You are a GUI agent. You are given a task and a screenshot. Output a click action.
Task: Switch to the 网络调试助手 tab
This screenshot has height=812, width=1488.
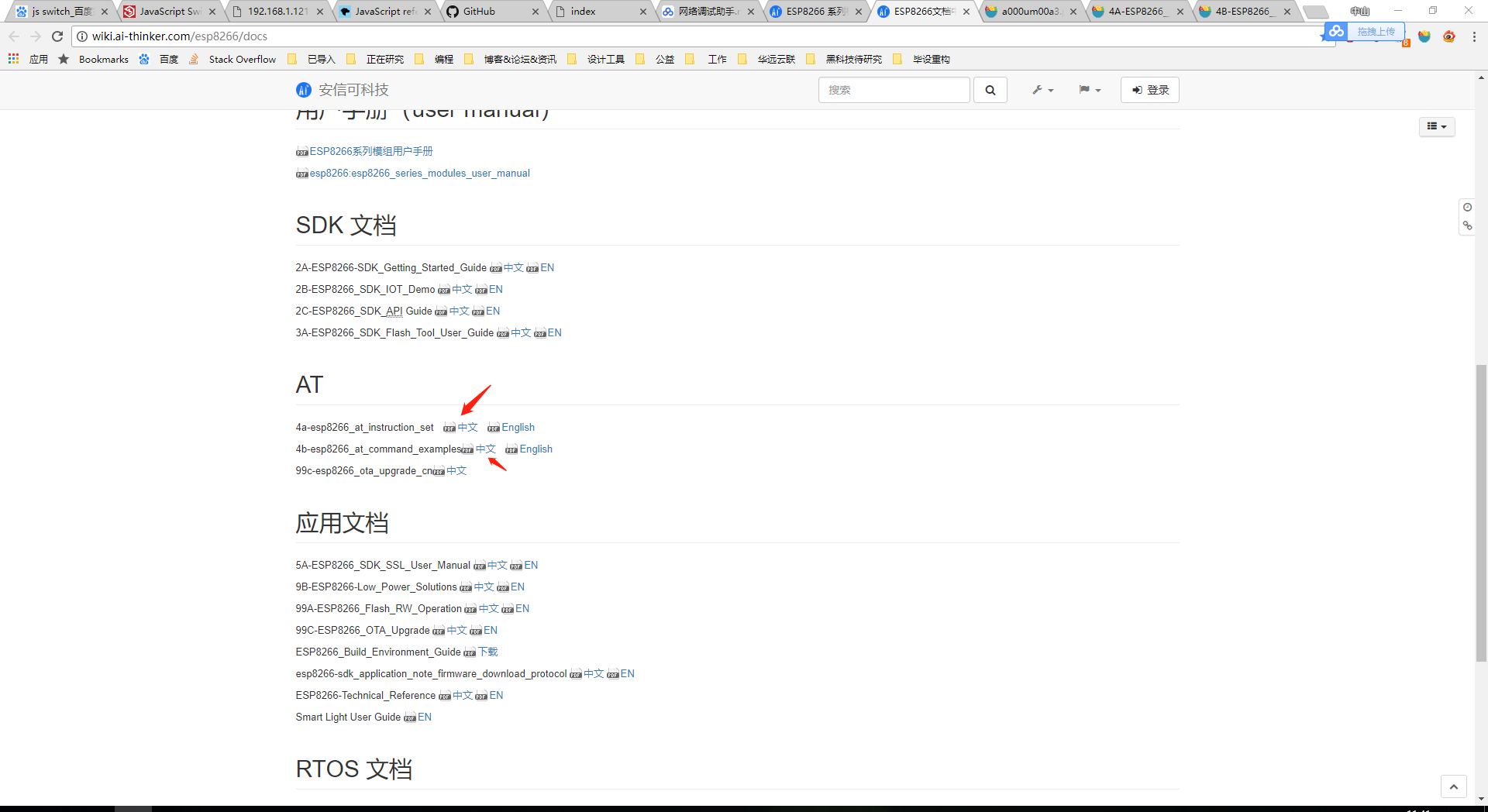click(x=708, y=12)
